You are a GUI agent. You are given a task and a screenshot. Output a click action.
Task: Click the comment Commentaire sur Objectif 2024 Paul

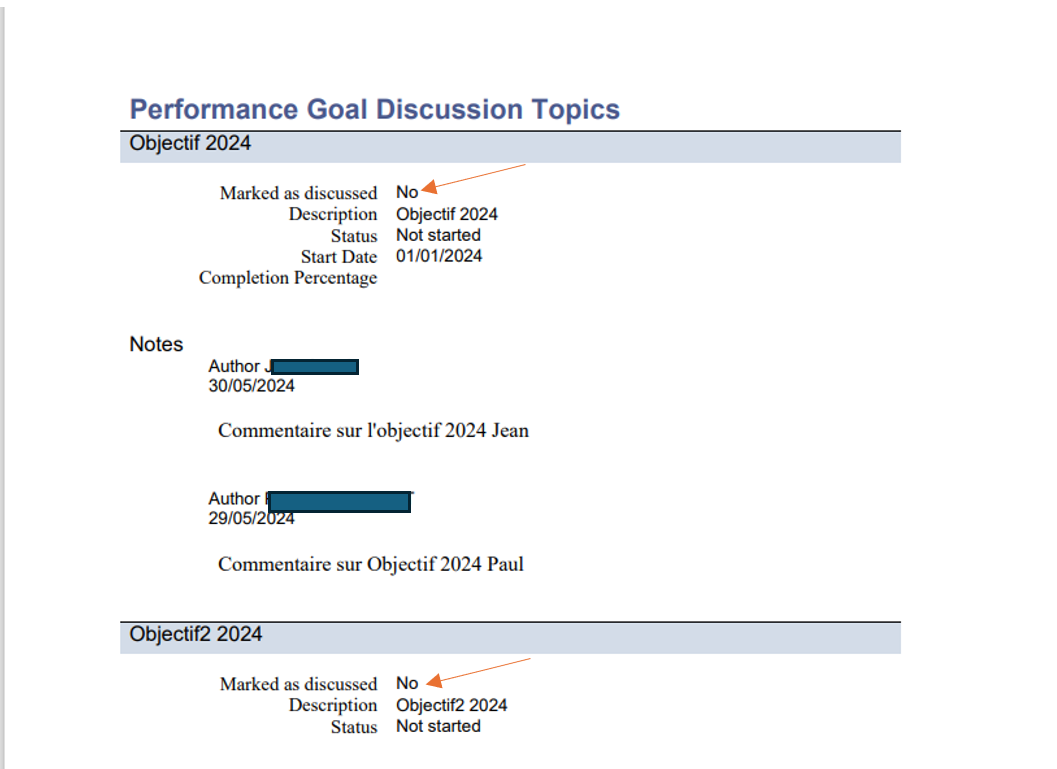[370, 564]
